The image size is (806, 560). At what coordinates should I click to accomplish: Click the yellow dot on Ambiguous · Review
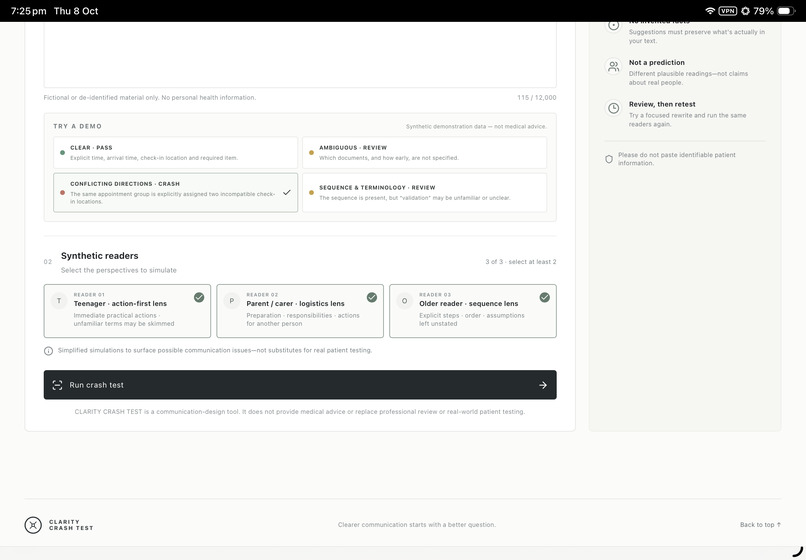311,153
